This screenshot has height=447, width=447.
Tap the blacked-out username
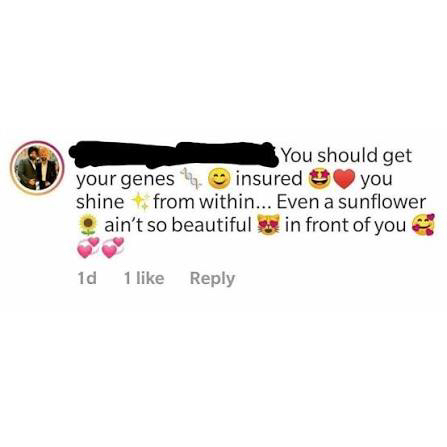[x=174, y=154]
